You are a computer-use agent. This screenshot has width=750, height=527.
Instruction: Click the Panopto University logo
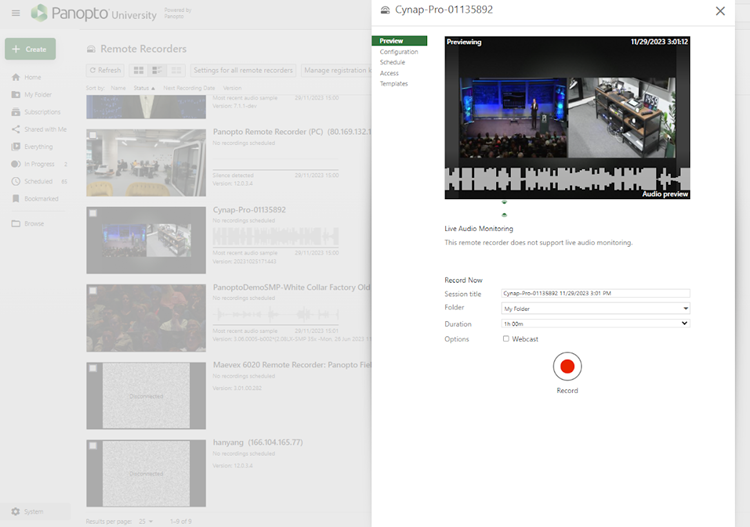94,13
